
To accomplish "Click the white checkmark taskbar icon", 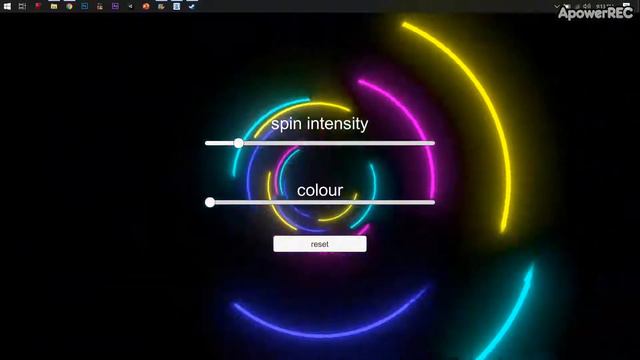I will point(191,6).
